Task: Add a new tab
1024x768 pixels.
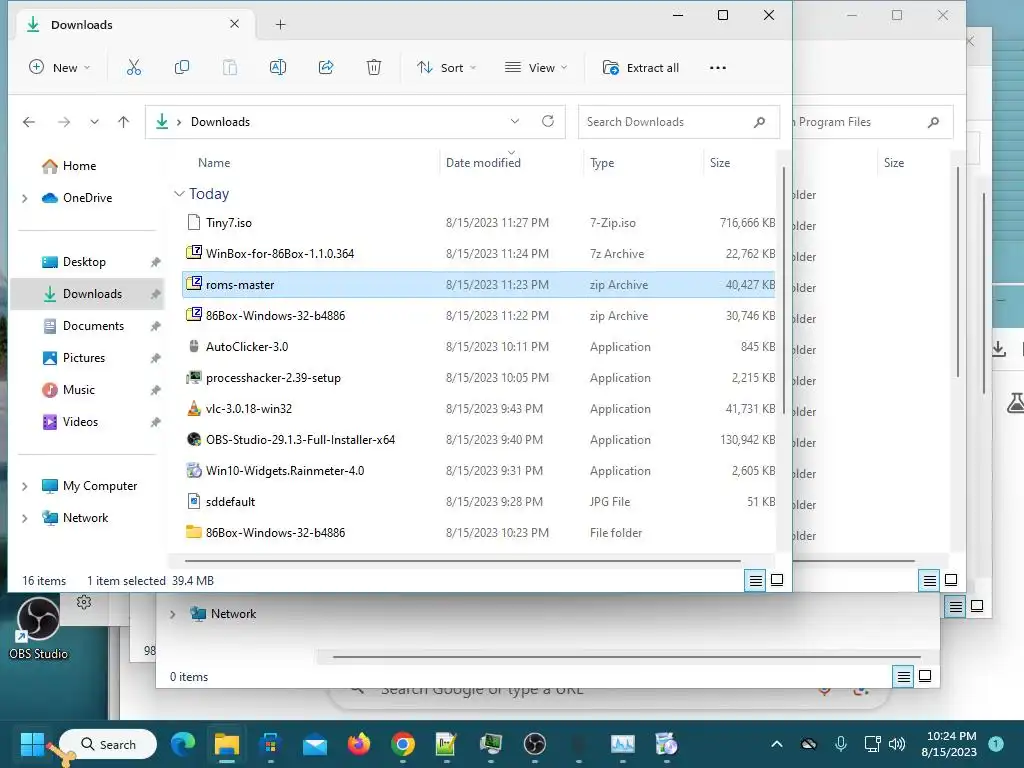Action: point(280,25)
